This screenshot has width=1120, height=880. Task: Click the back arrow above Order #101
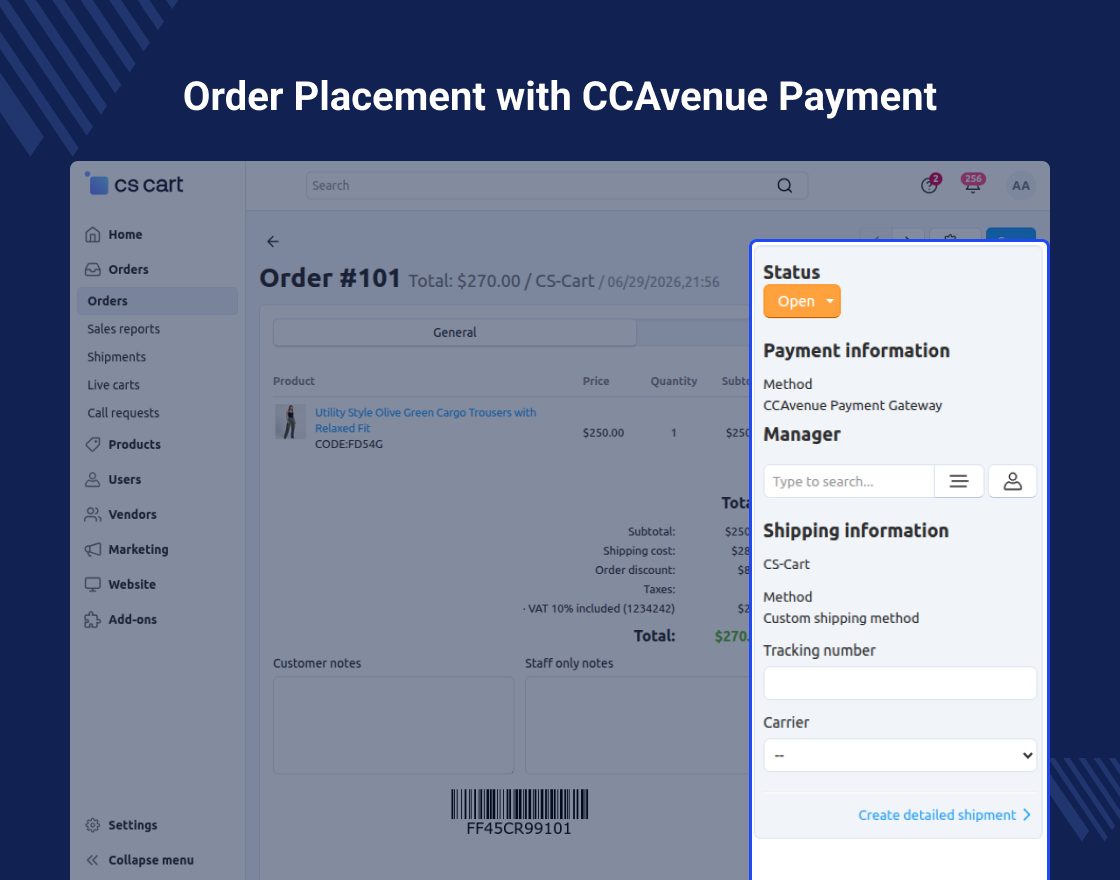[x=273, y=241]
